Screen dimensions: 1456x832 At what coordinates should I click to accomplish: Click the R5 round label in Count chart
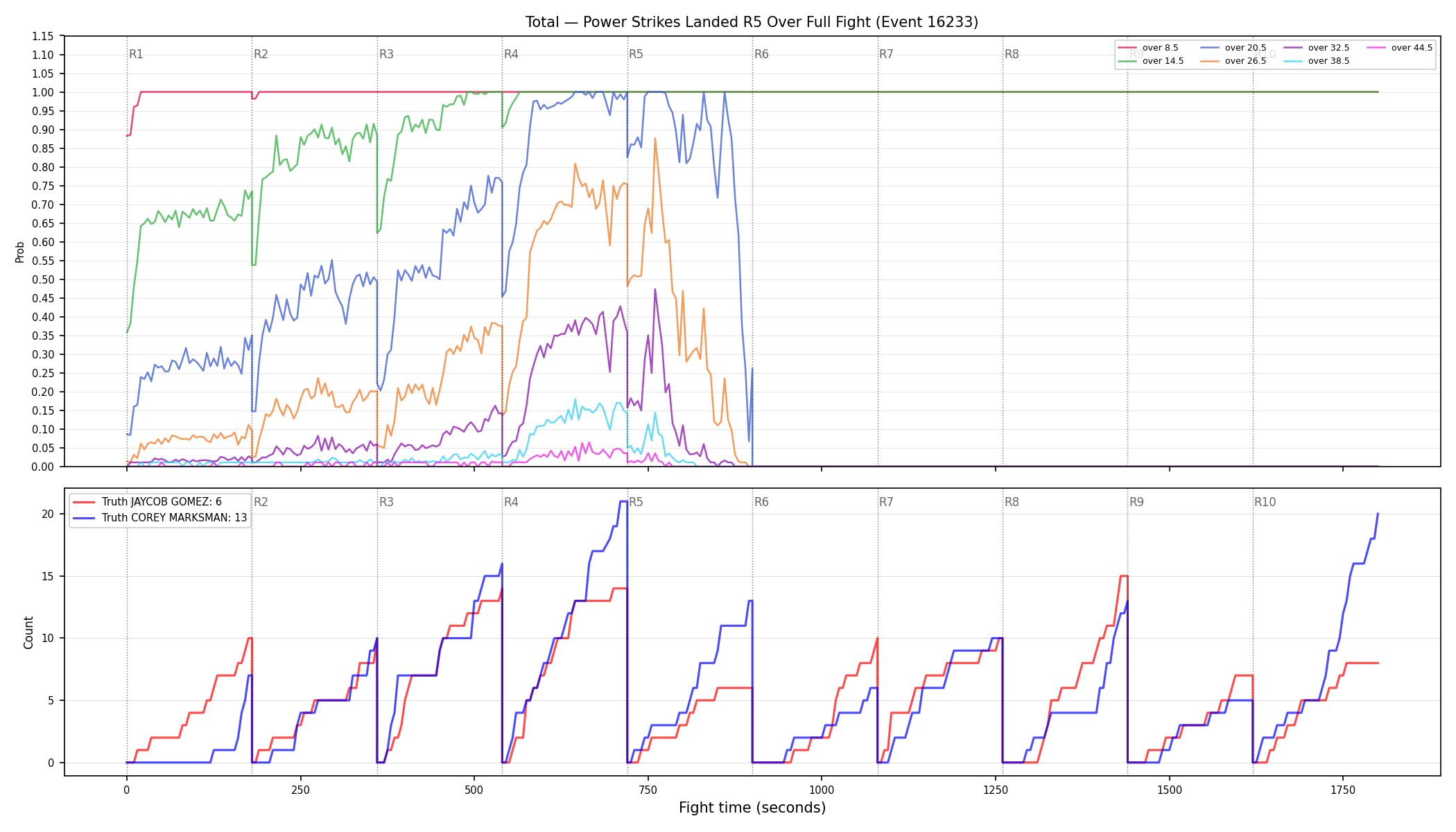point(636,502)
